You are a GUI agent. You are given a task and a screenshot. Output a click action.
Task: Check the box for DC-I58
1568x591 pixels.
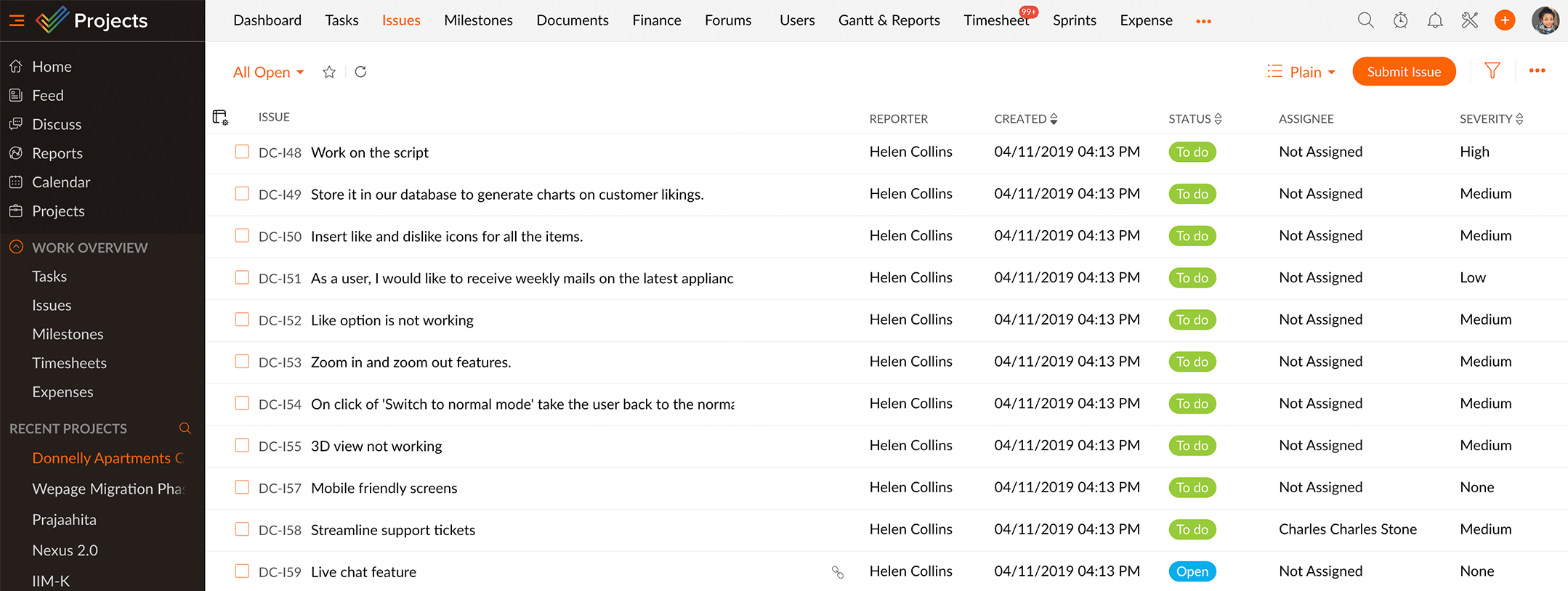point(242,529)
